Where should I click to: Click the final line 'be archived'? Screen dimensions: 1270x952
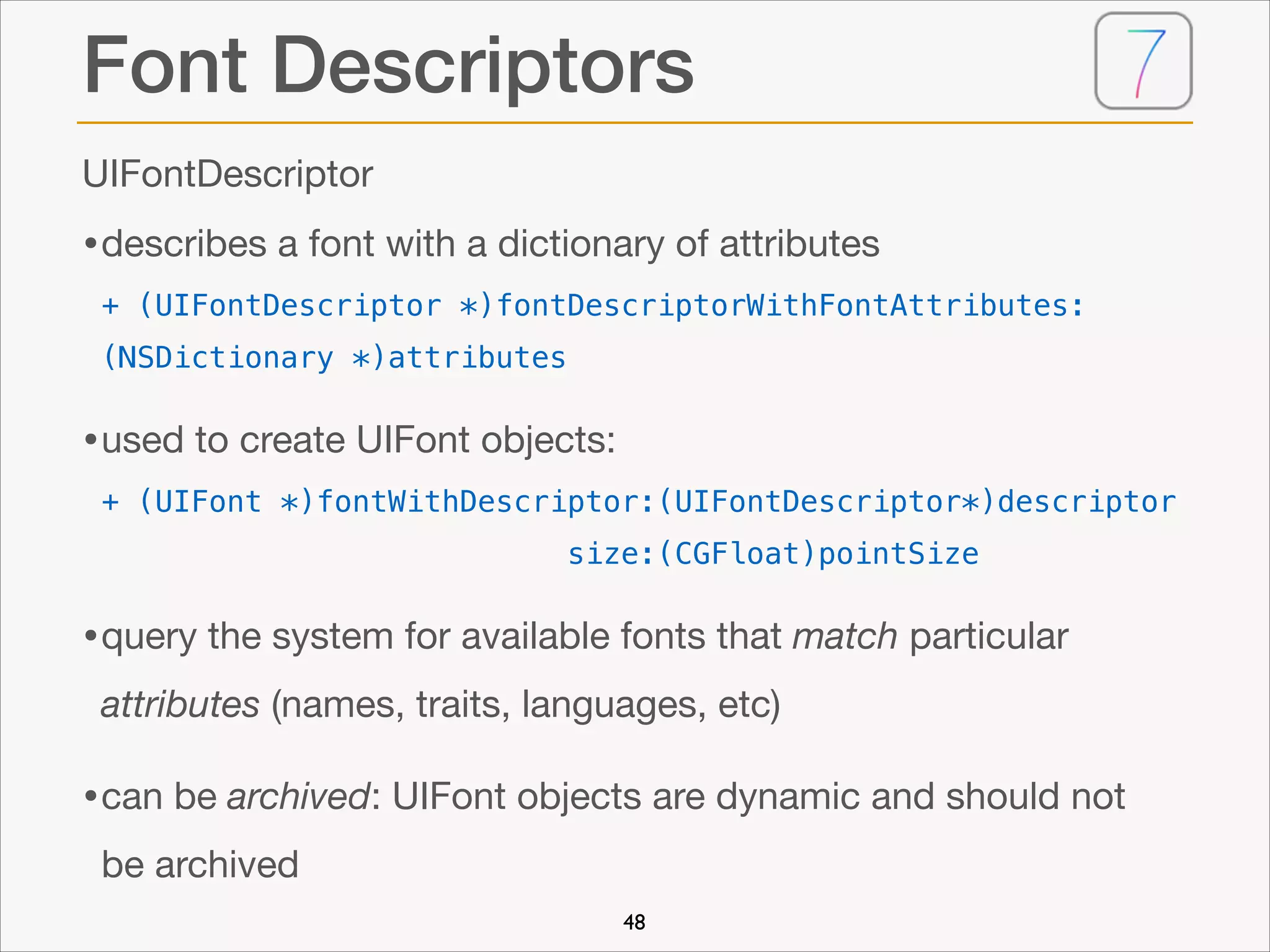point(200,865)
